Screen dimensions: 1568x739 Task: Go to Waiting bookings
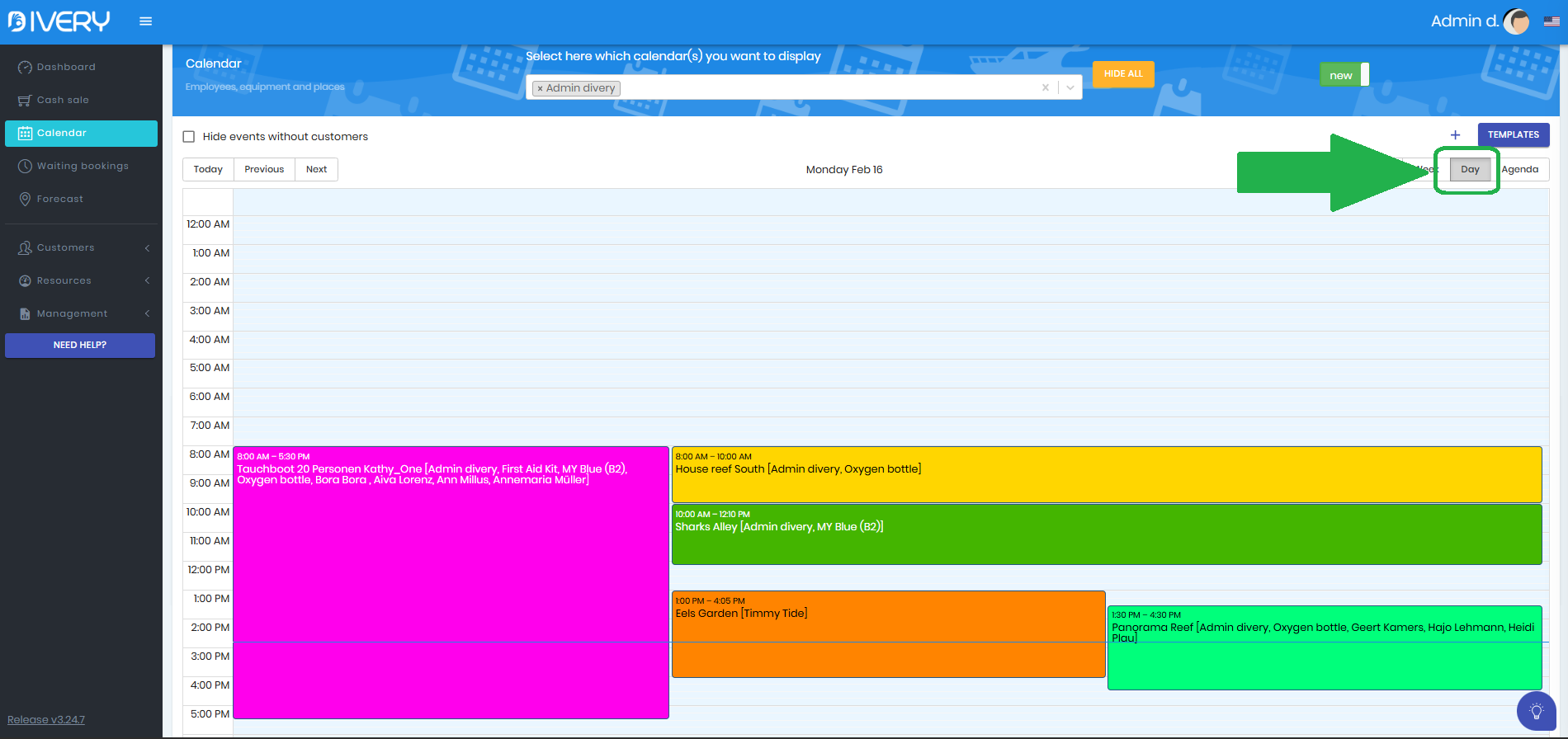(83, 166)
